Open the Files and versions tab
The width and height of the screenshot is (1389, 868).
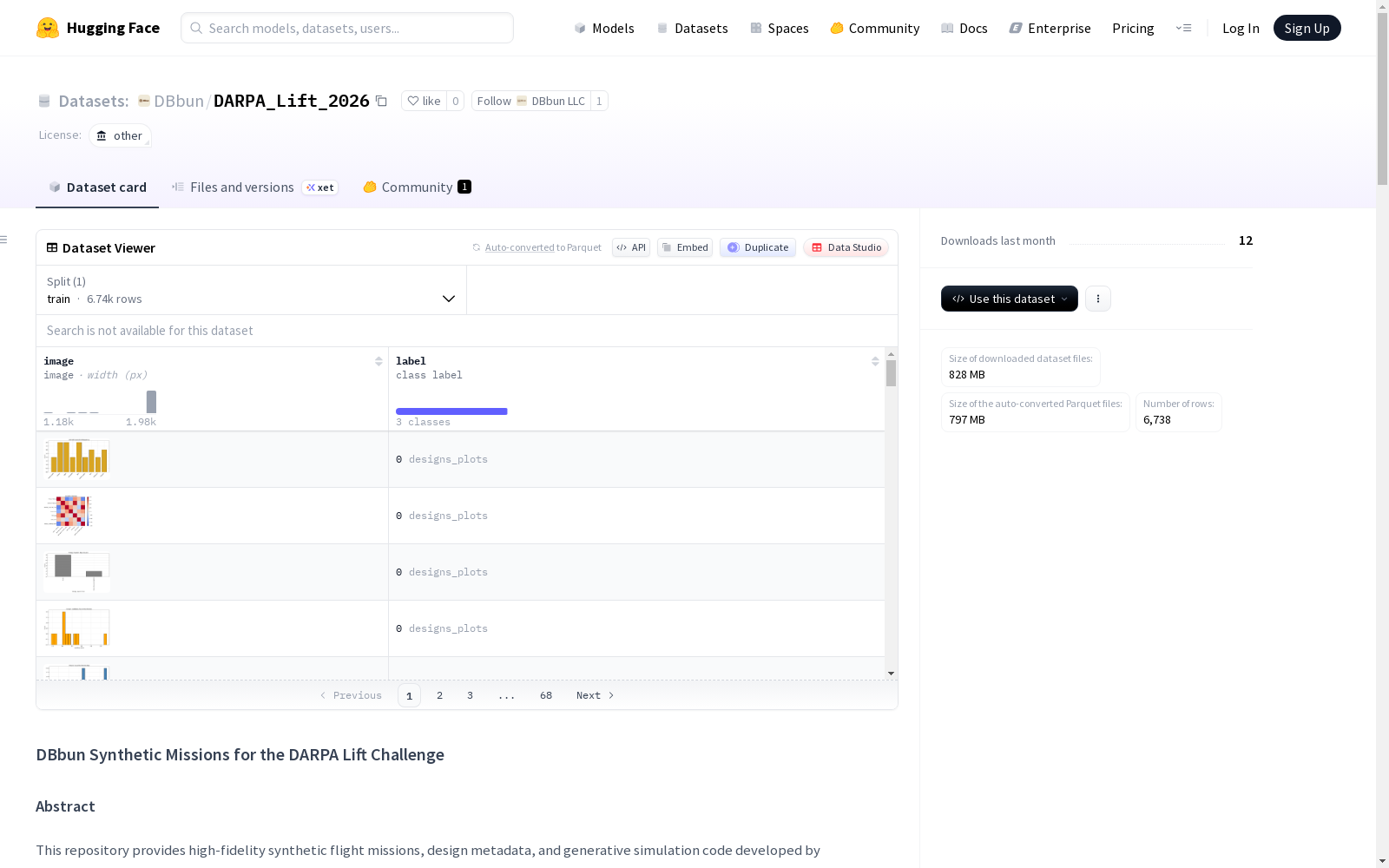[254, 187]
